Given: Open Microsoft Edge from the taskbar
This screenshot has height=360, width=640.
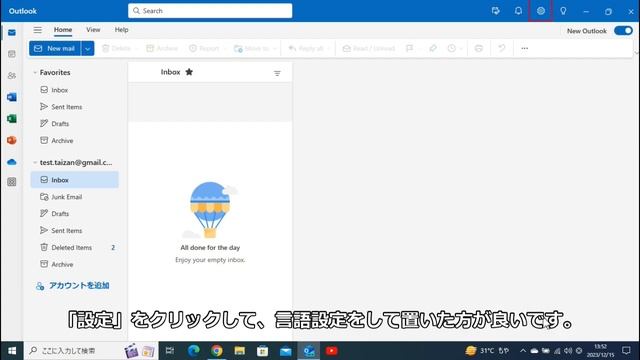Looking at the screenshot, I should point(193,351).
